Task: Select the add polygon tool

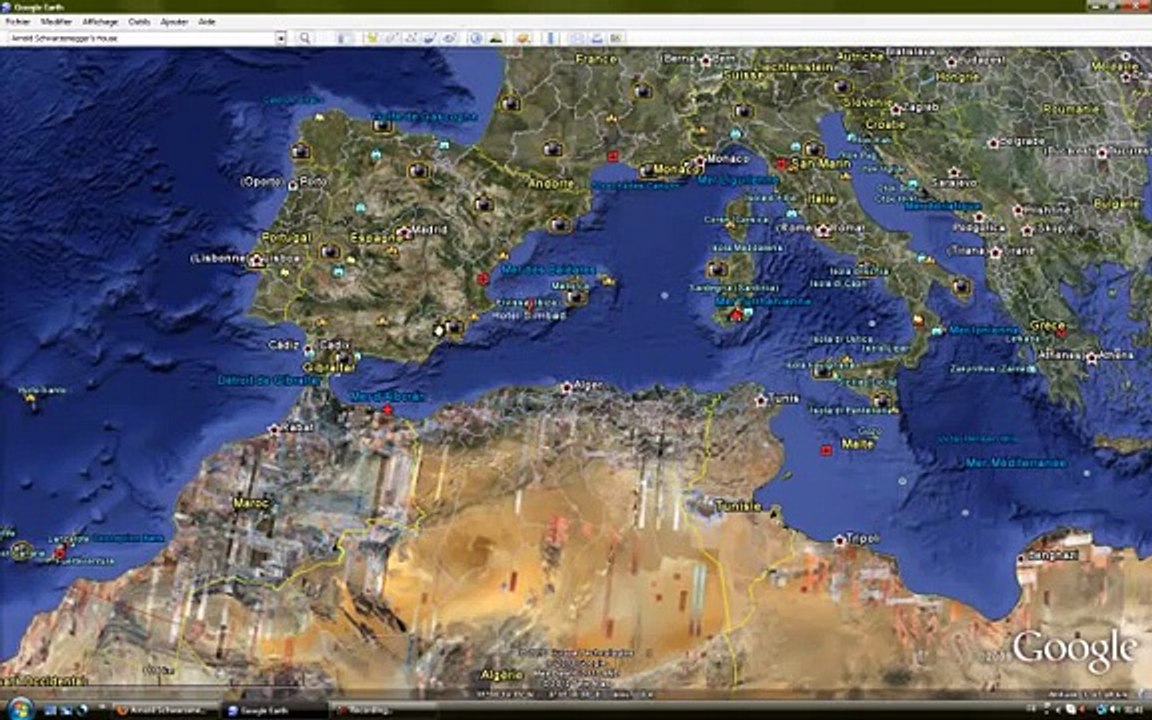Action: click(392, 38)
